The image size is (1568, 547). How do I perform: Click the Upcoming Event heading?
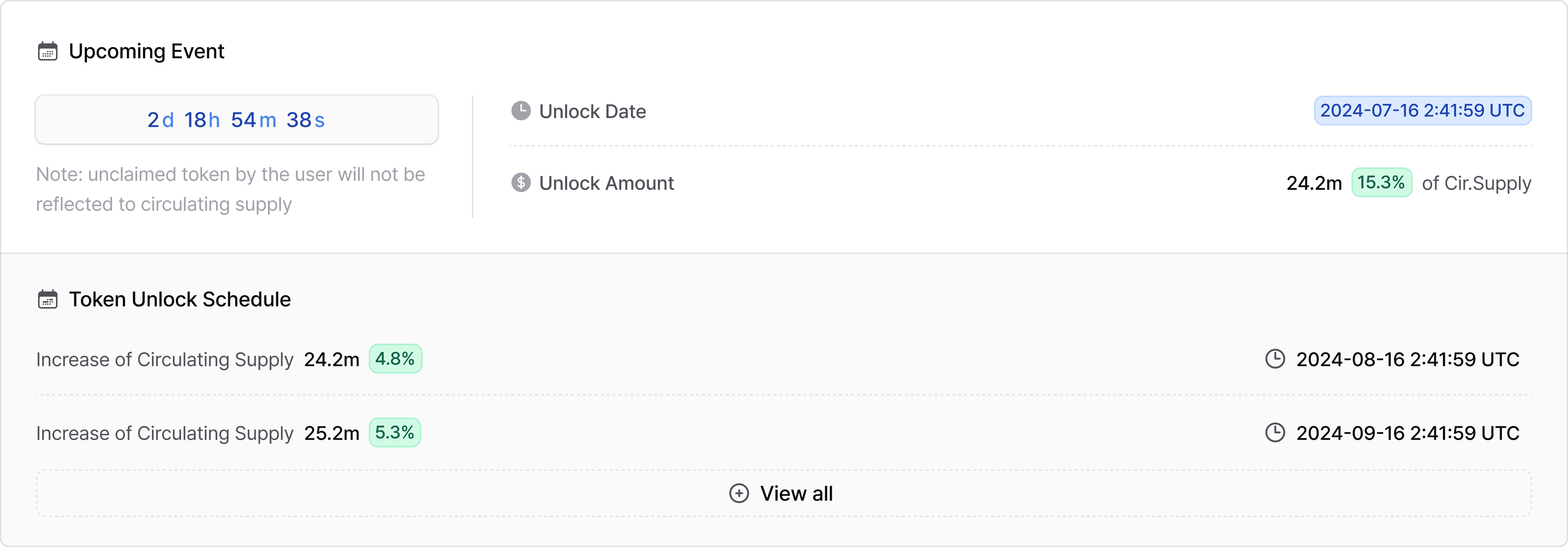(x=147, y=51)
